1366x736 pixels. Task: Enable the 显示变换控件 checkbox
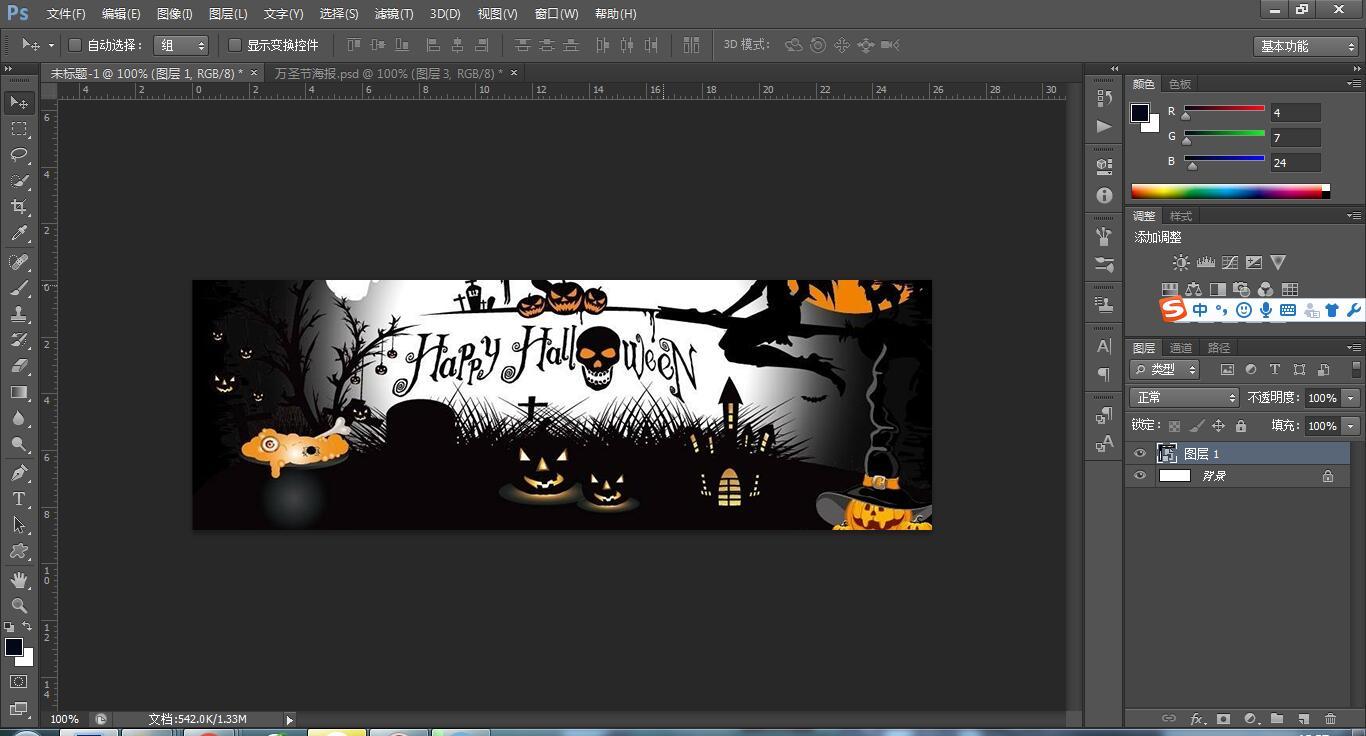pos(235,45)
